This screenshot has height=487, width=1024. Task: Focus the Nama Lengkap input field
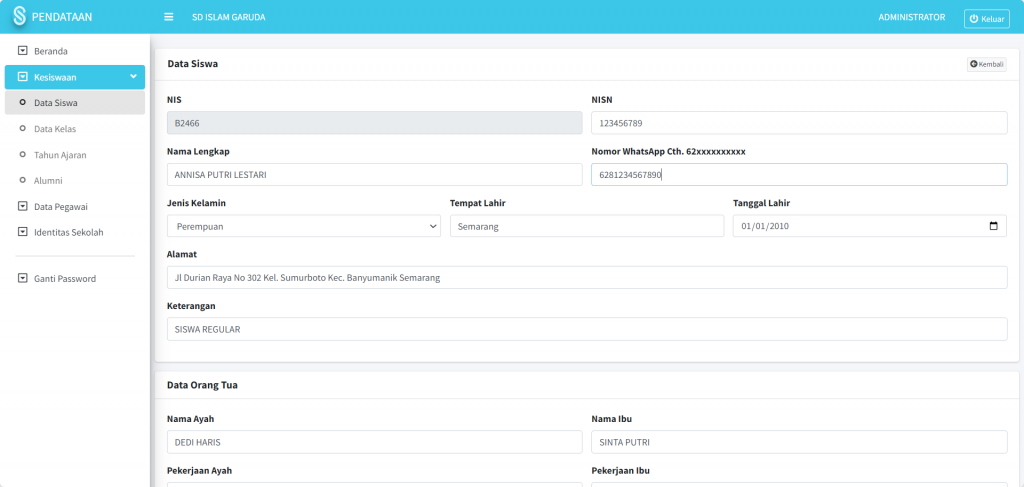click(375, 174)
